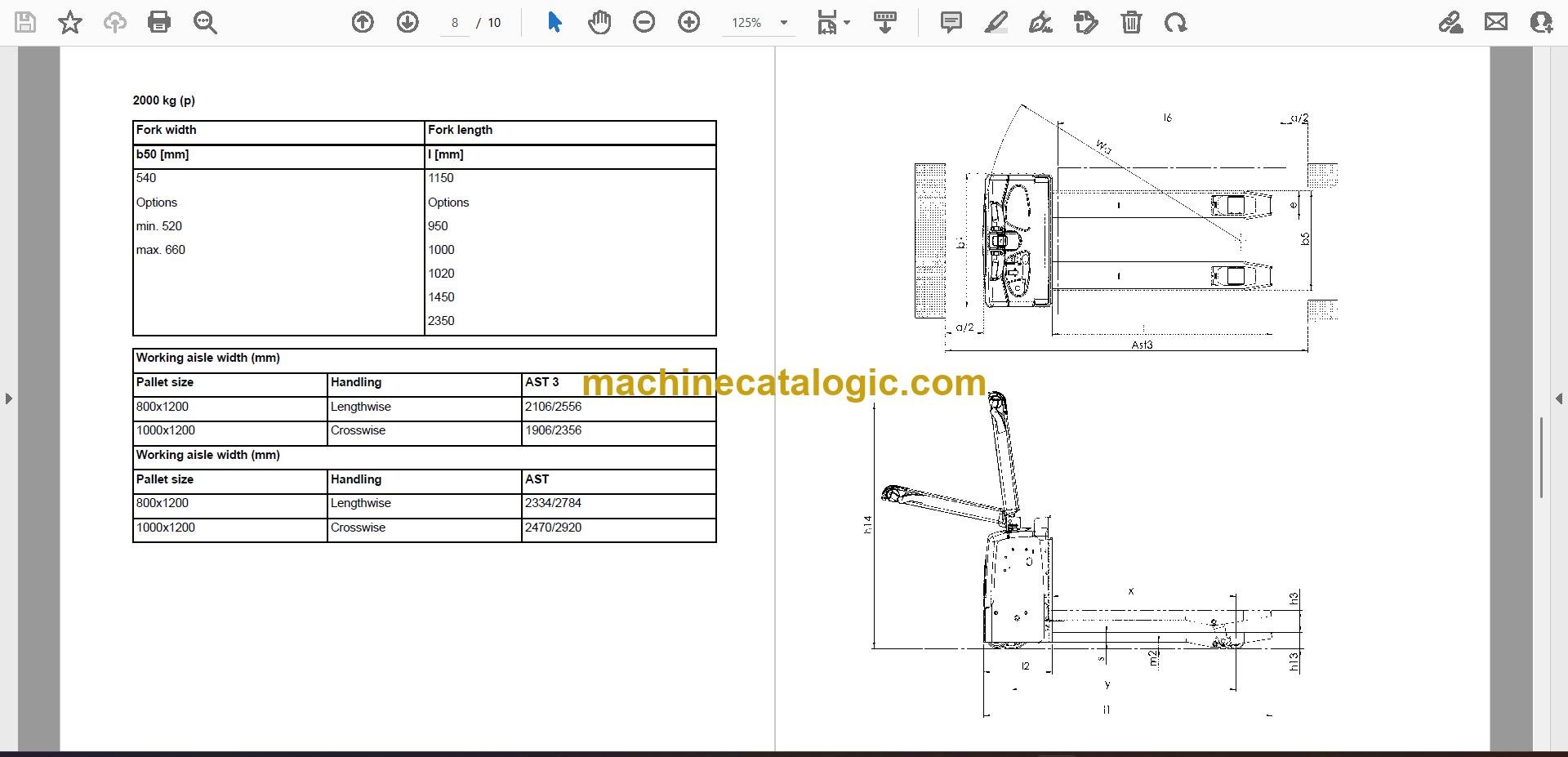Open the sign document tool
The image size is (1568, 757).
click(x=1040, y=22)
